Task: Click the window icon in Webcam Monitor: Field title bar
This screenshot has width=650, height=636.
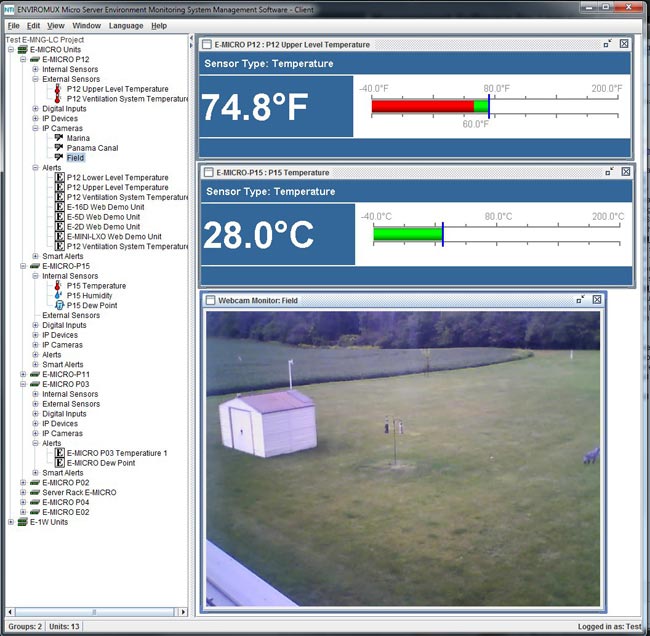Action: pyautogui.click(x=211, y=300)
